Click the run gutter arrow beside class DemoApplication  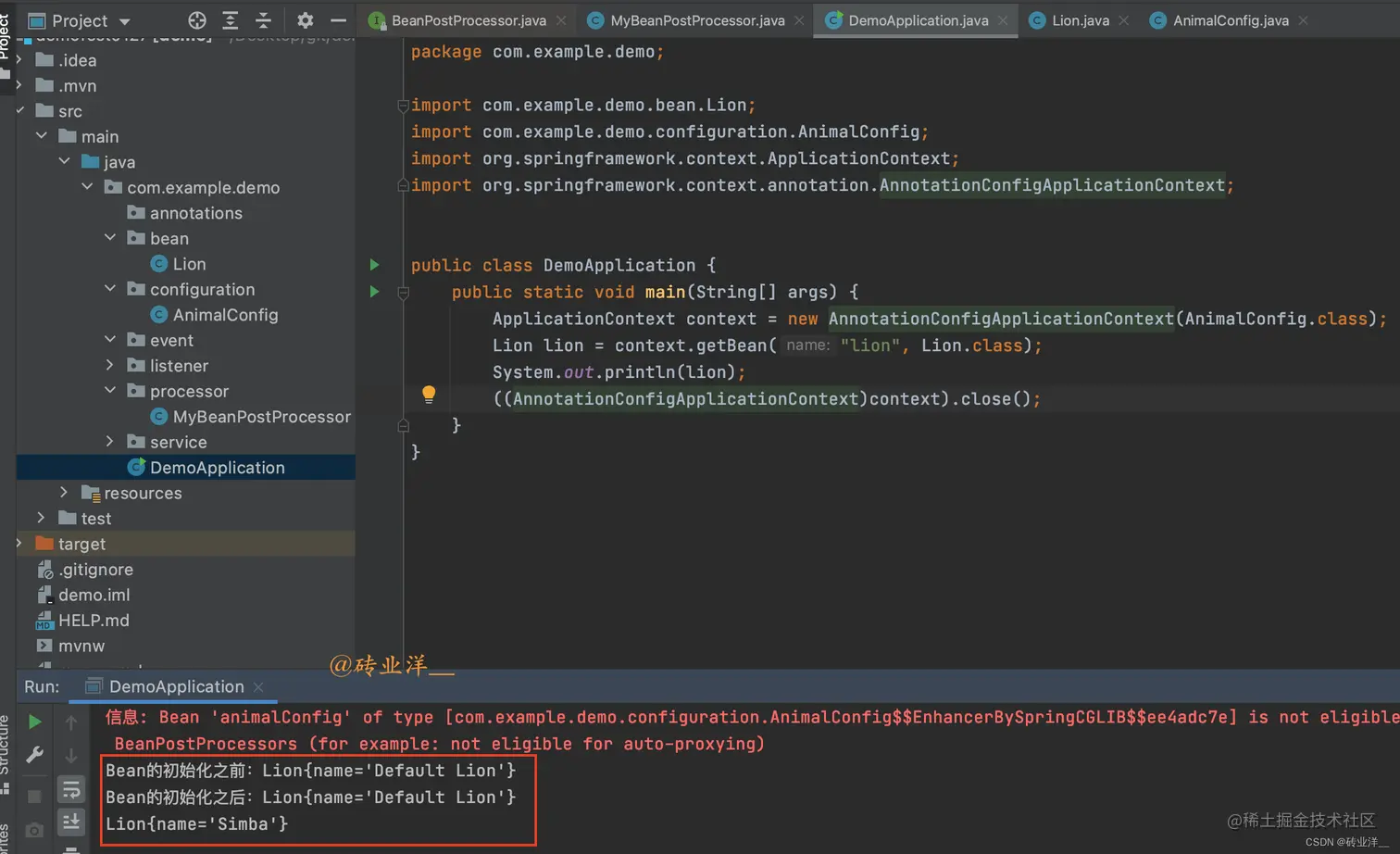click(374, 265)
